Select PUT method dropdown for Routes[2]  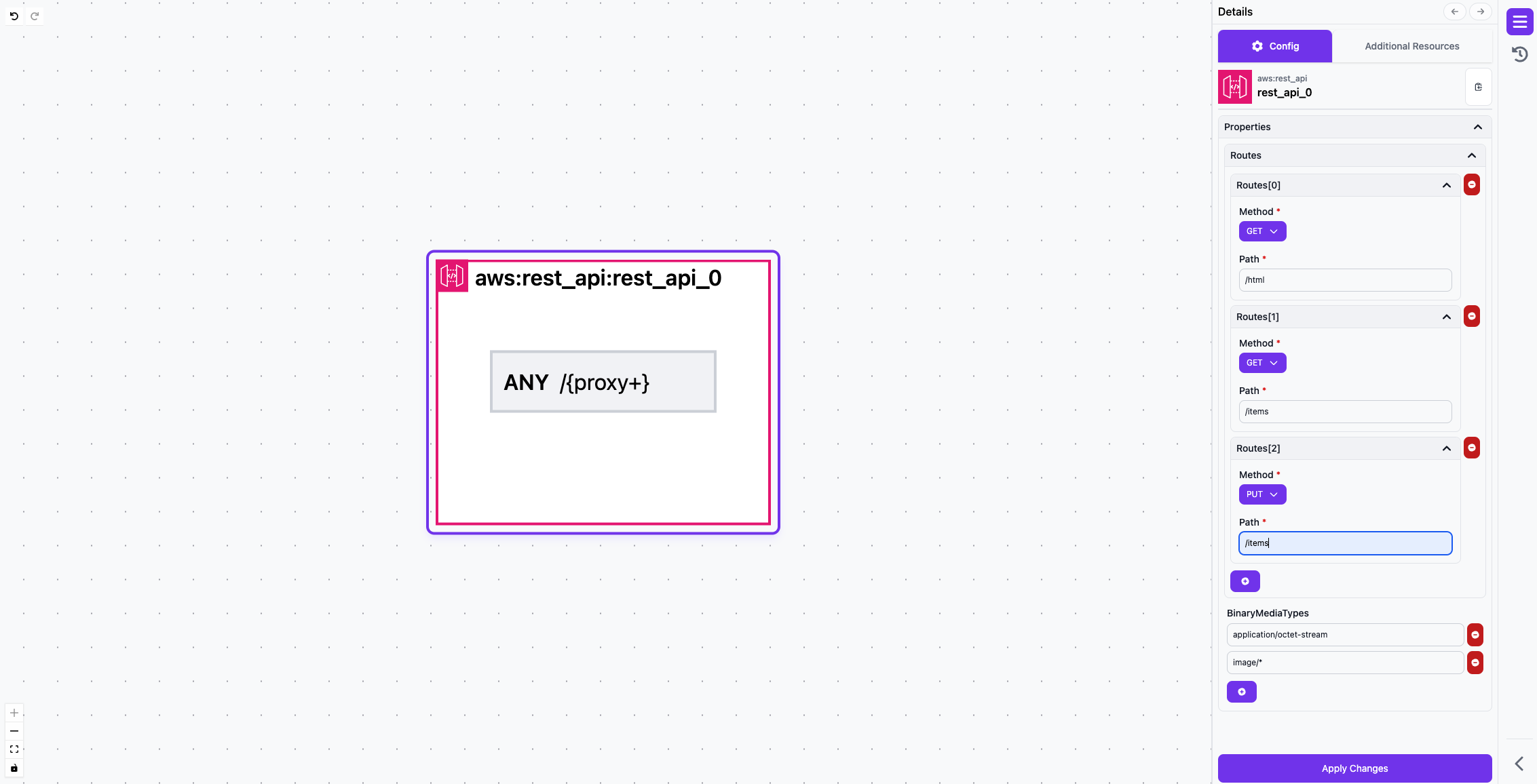[1262, 494]
